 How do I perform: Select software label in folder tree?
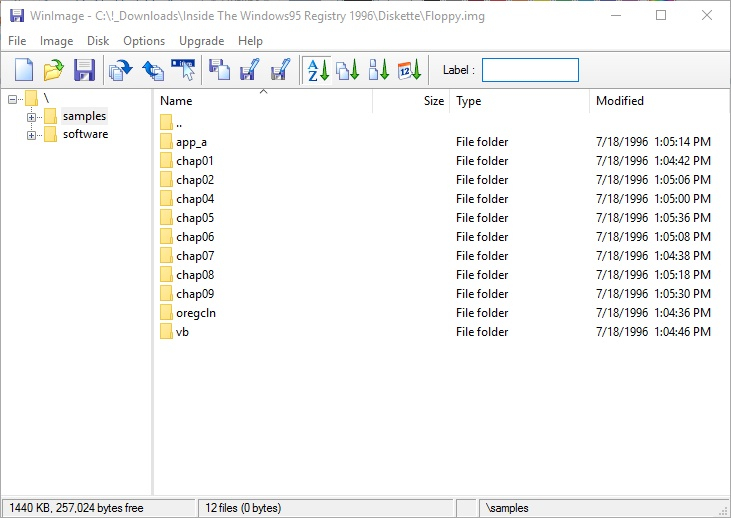(85, 134)
